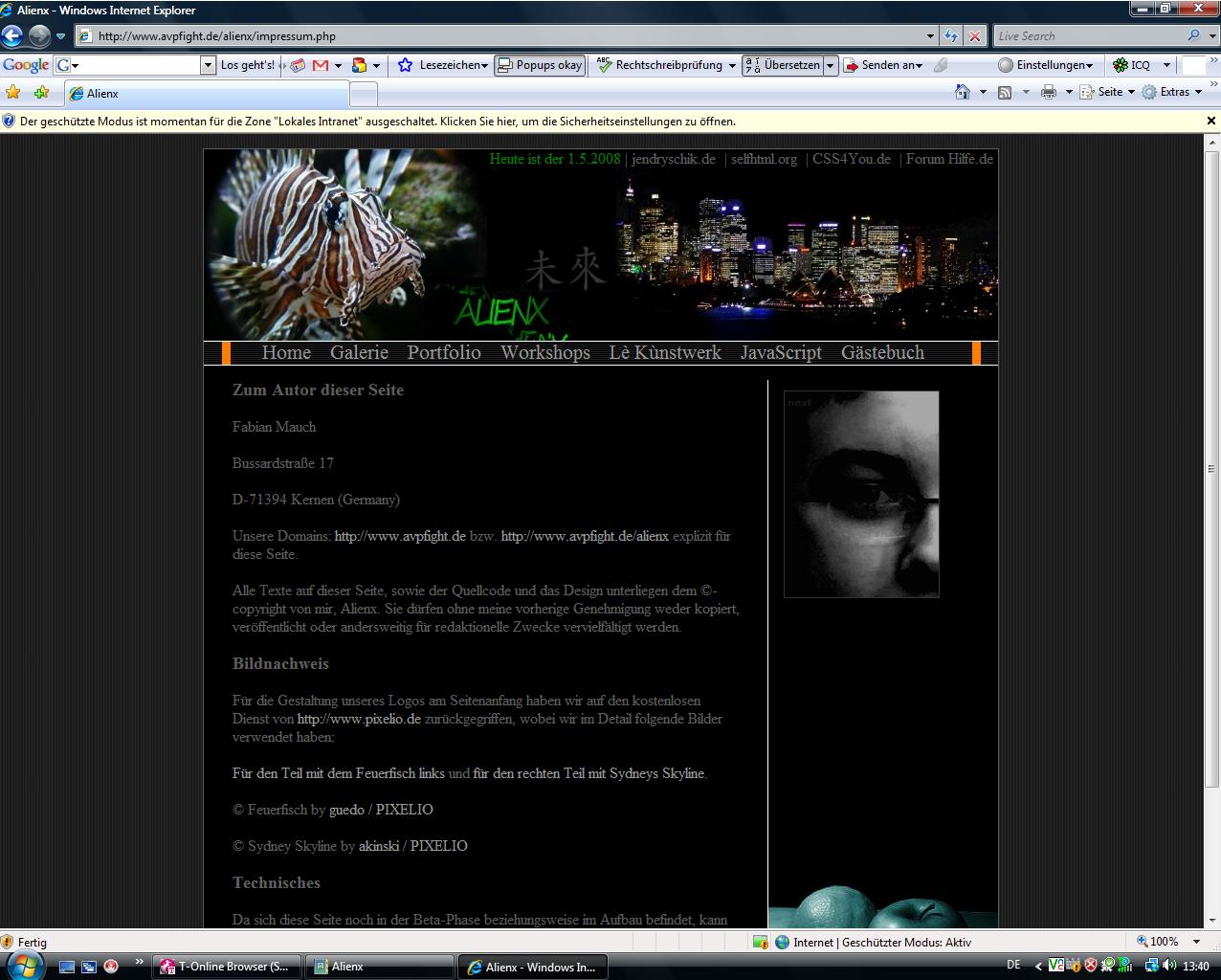Click the Favorites Center star icon
Image resolution: width=1221 pixels, height=980 pixels.
(13, 93)
